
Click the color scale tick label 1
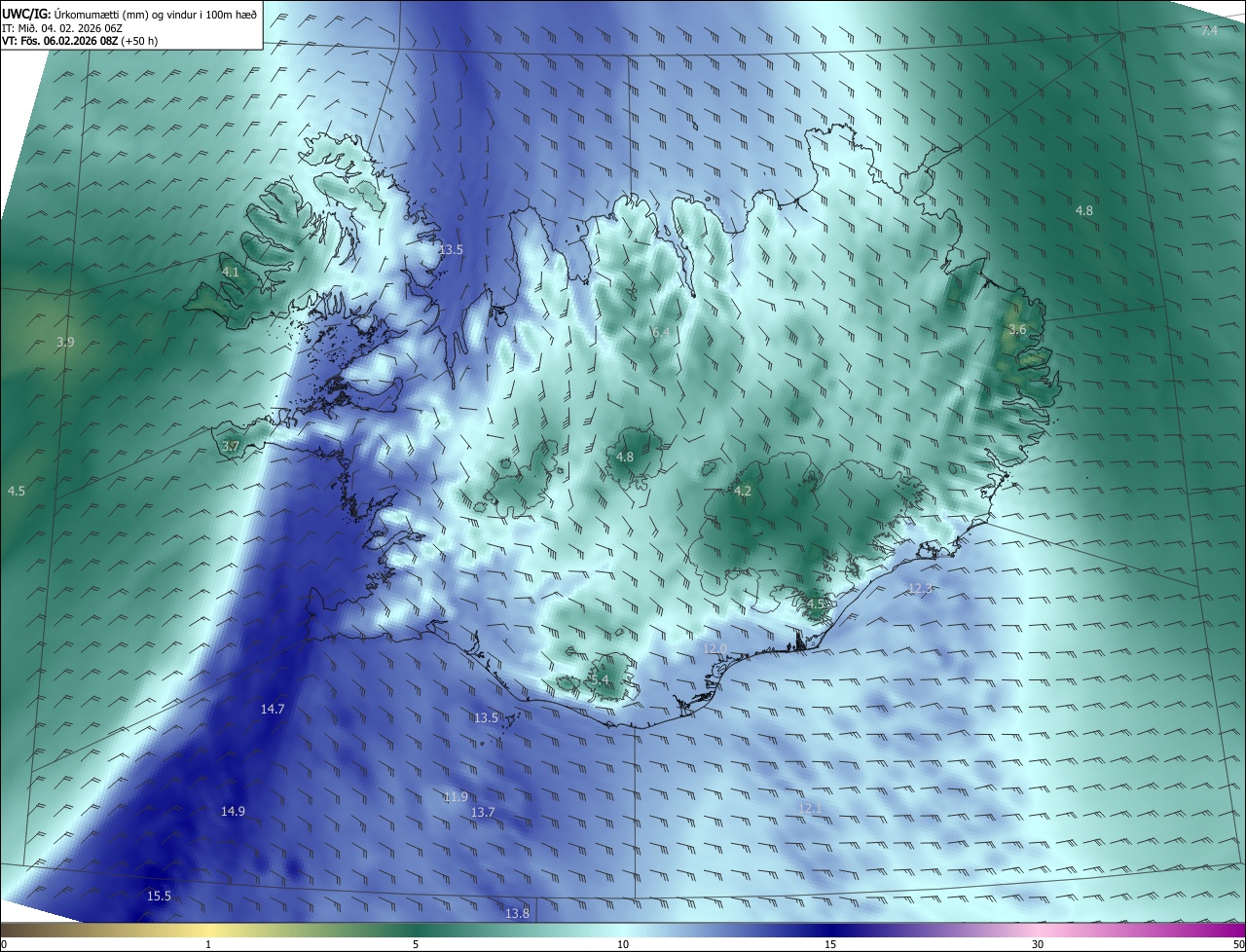point(209,944)
